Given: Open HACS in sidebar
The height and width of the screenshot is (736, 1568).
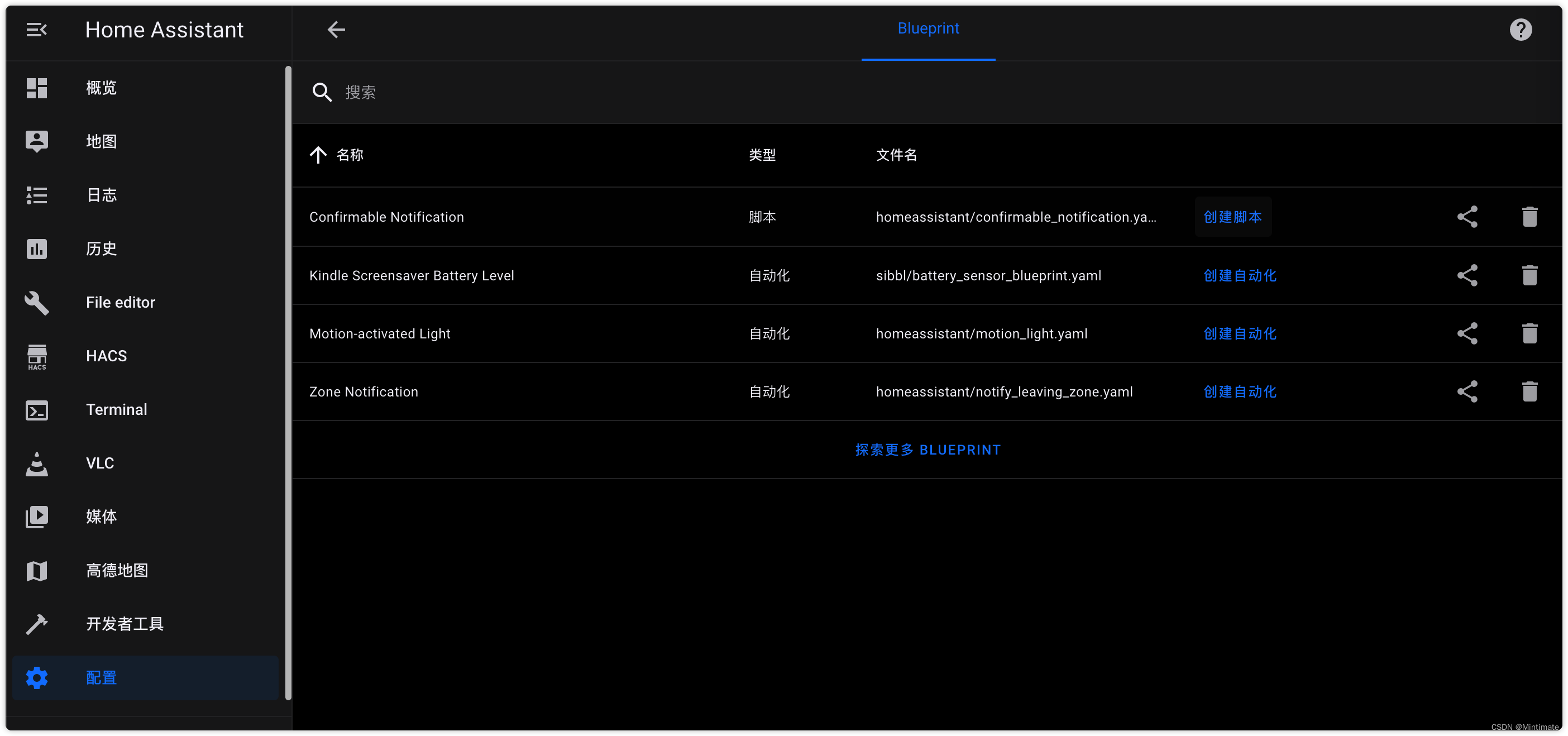Looking at the screenshot, I should [145, 356].
